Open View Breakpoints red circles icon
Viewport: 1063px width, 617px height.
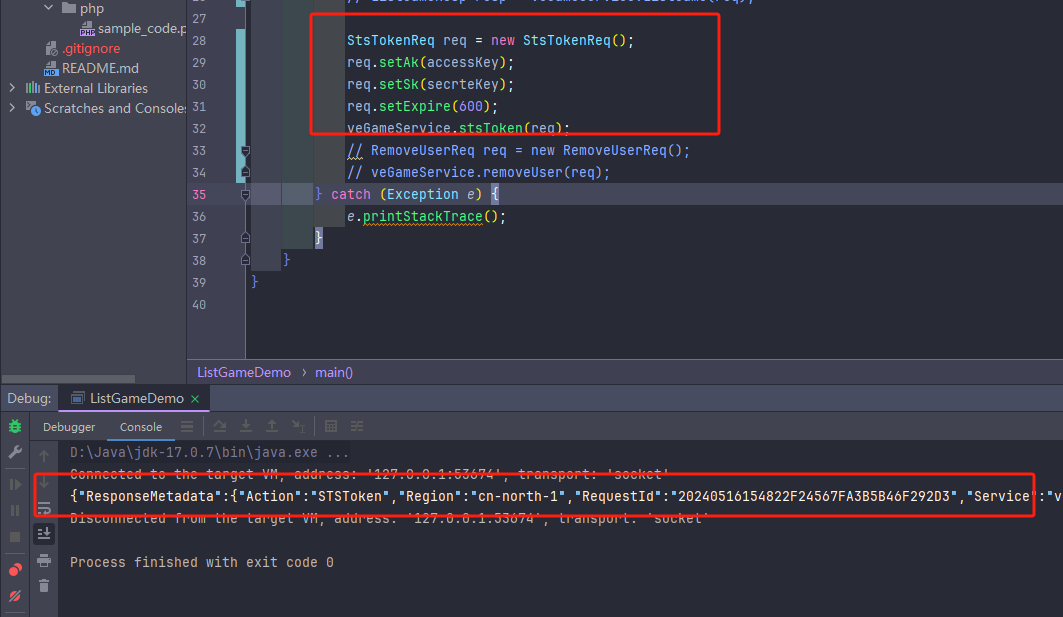pos(15,570)
